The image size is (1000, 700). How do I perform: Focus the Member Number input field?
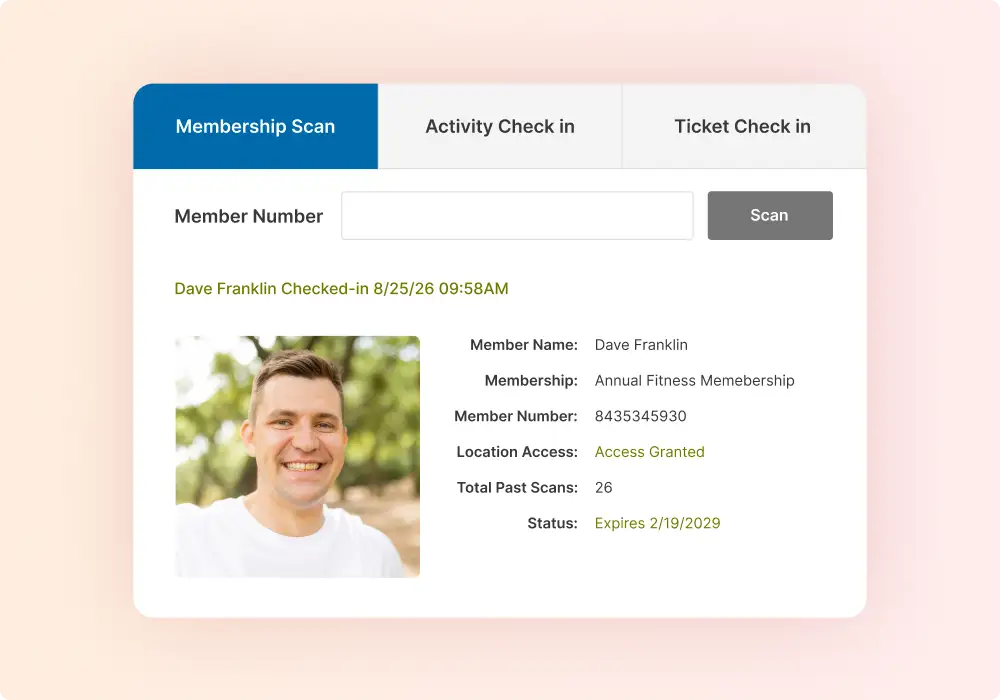517,216
